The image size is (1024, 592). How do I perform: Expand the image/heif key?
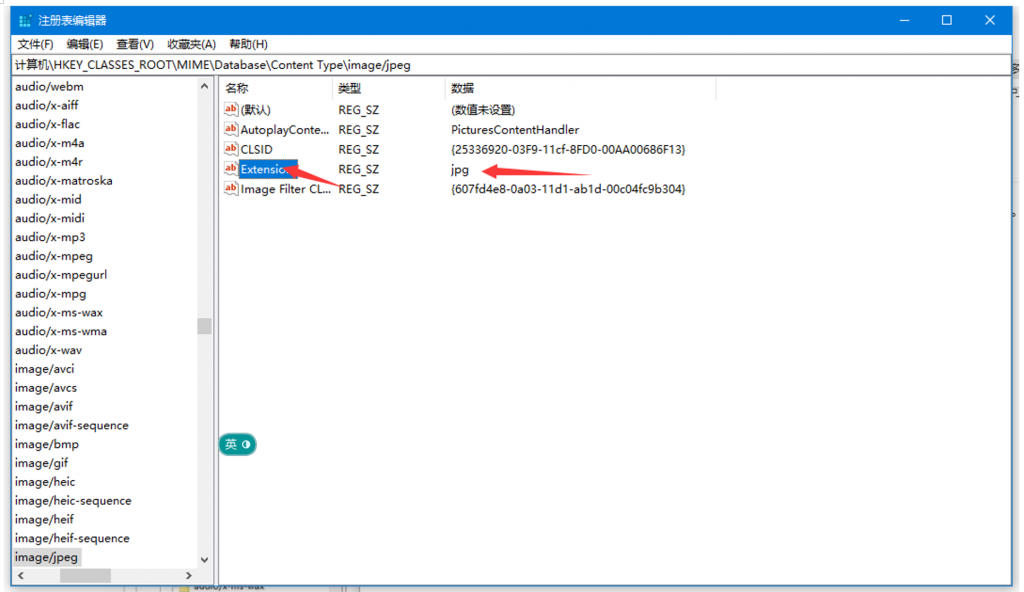tap(44, 518)
